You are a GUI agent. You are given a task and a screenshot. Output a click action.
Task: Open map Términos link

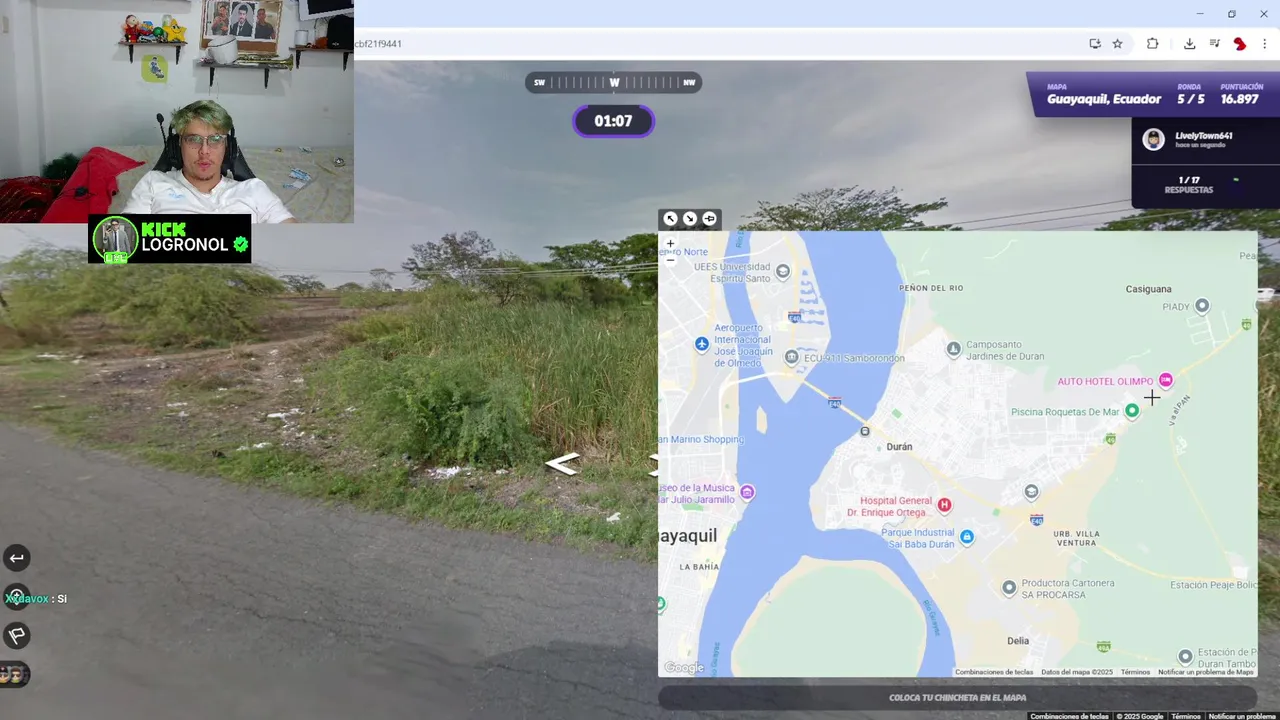pyautogui.click(x=1135, y=672)
